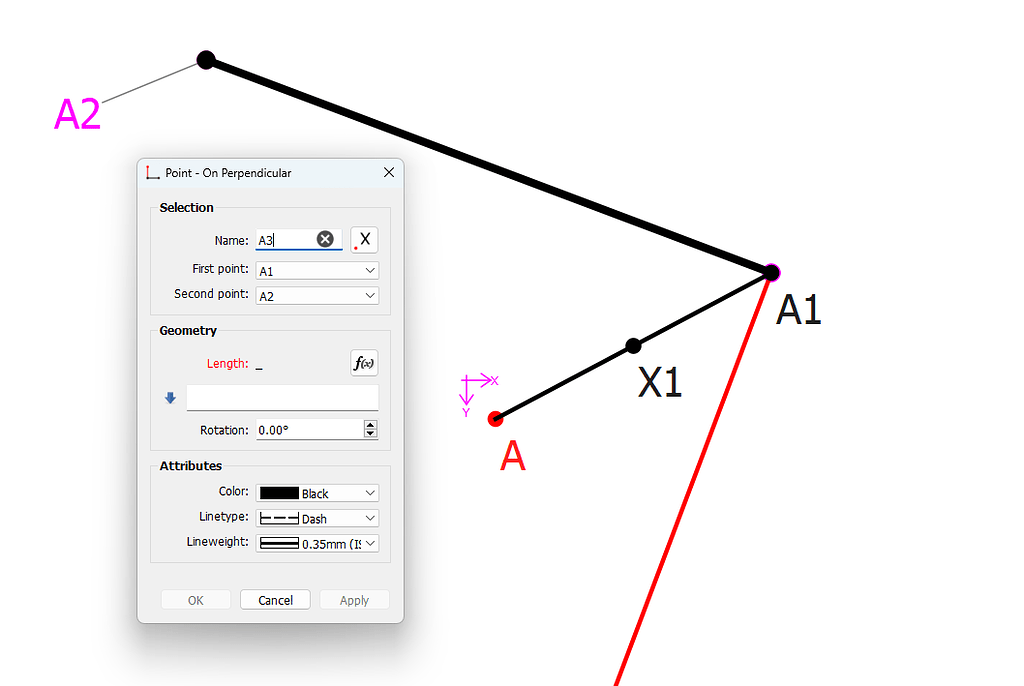Click in the Length formula text box
This screenshot has width=1024, height=686.
(x=282, y=398)
